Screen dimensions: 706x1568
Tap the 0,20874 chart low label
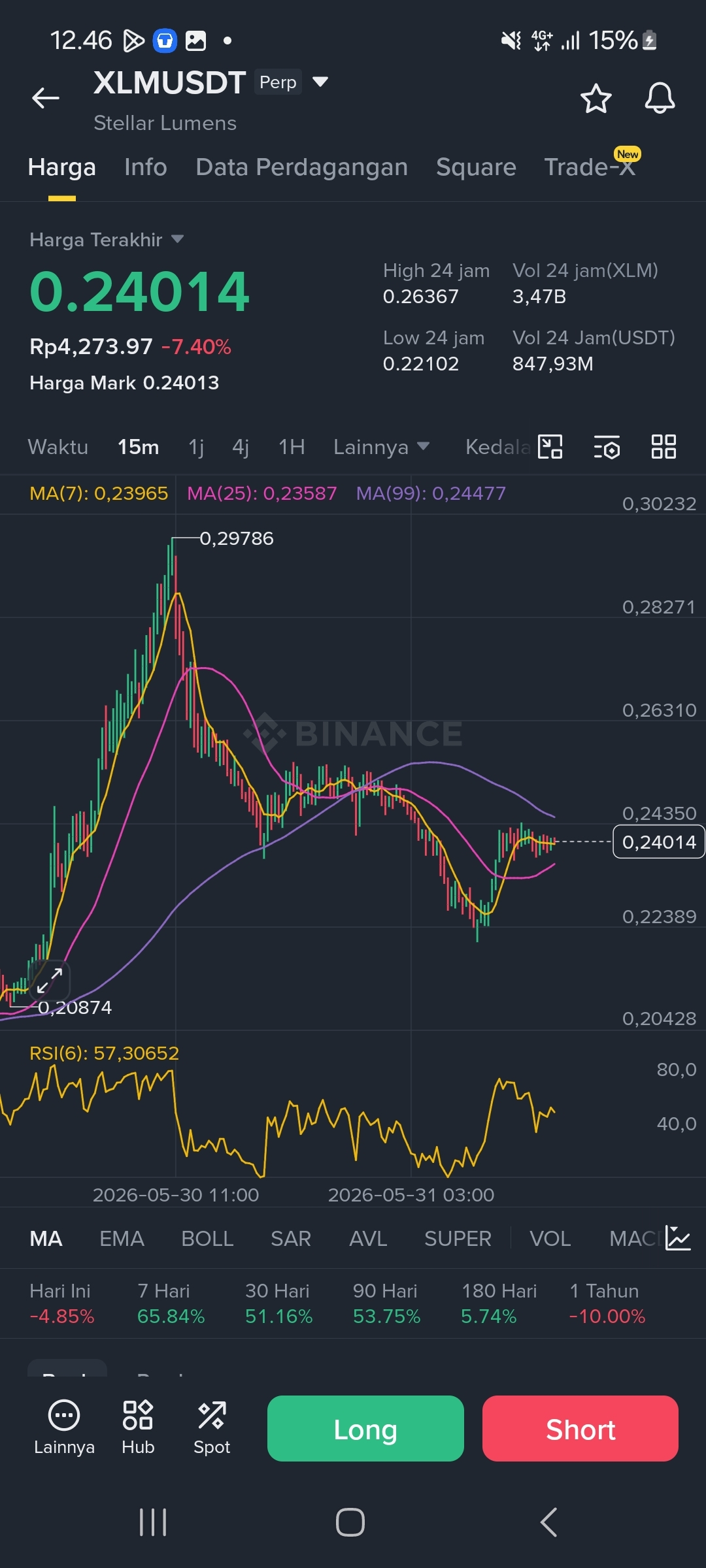pyautogui.click(x=75, y=1007)
